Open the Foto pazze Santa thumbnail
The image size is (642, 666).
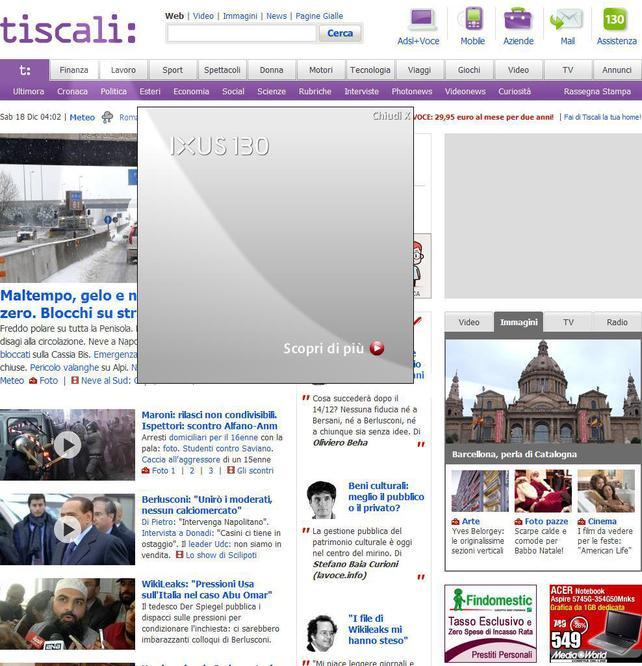[x=543, y=491]
